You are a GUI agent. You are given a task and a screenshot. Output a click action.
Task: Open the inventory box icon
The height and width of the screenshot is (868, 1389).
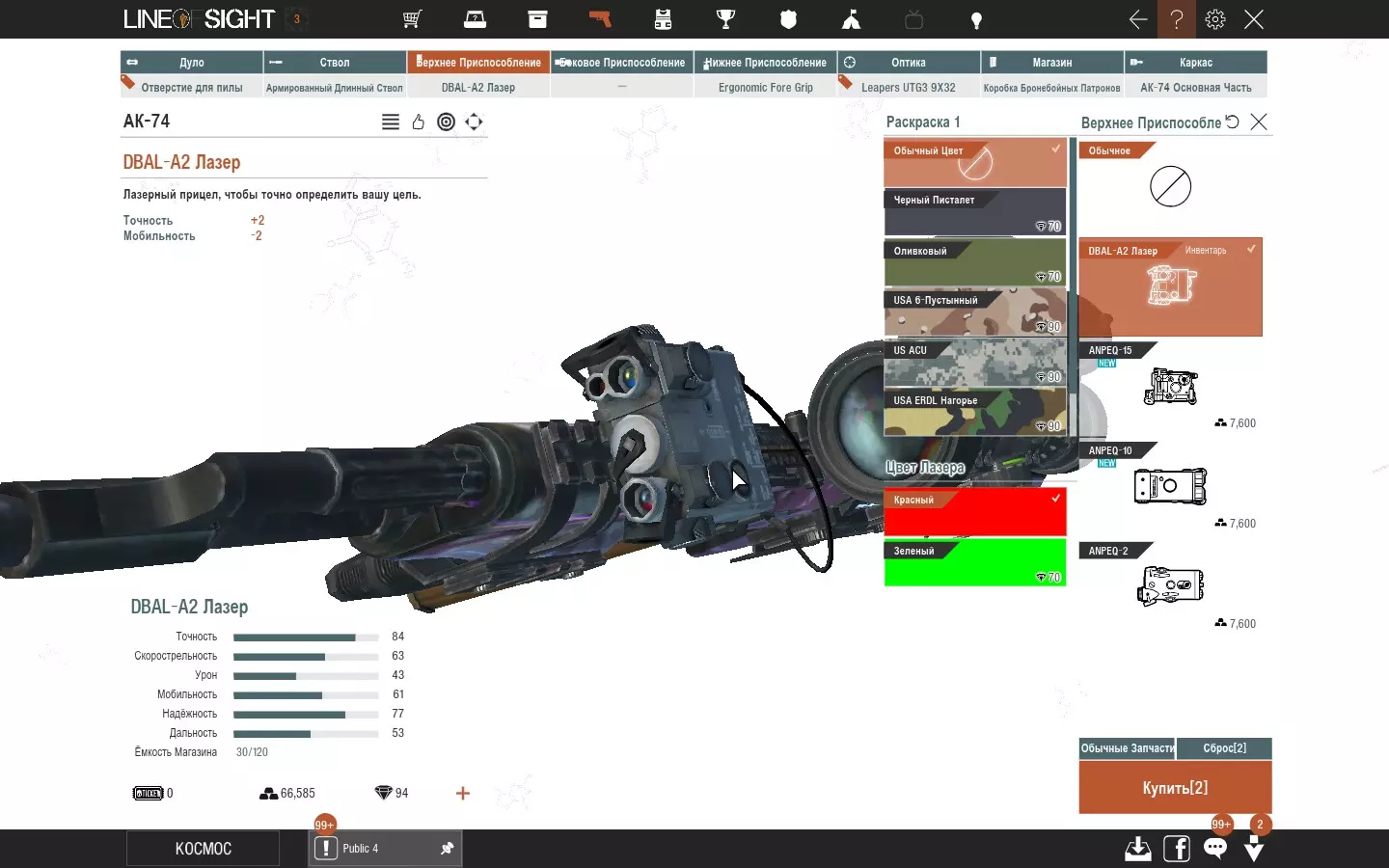coord(538,19)
